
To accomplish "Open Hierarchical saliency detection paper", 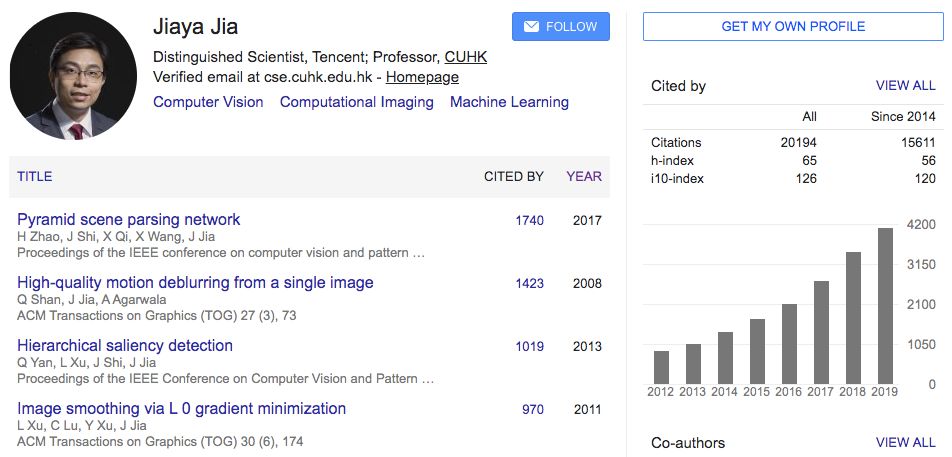I will (x=125, y=346).
